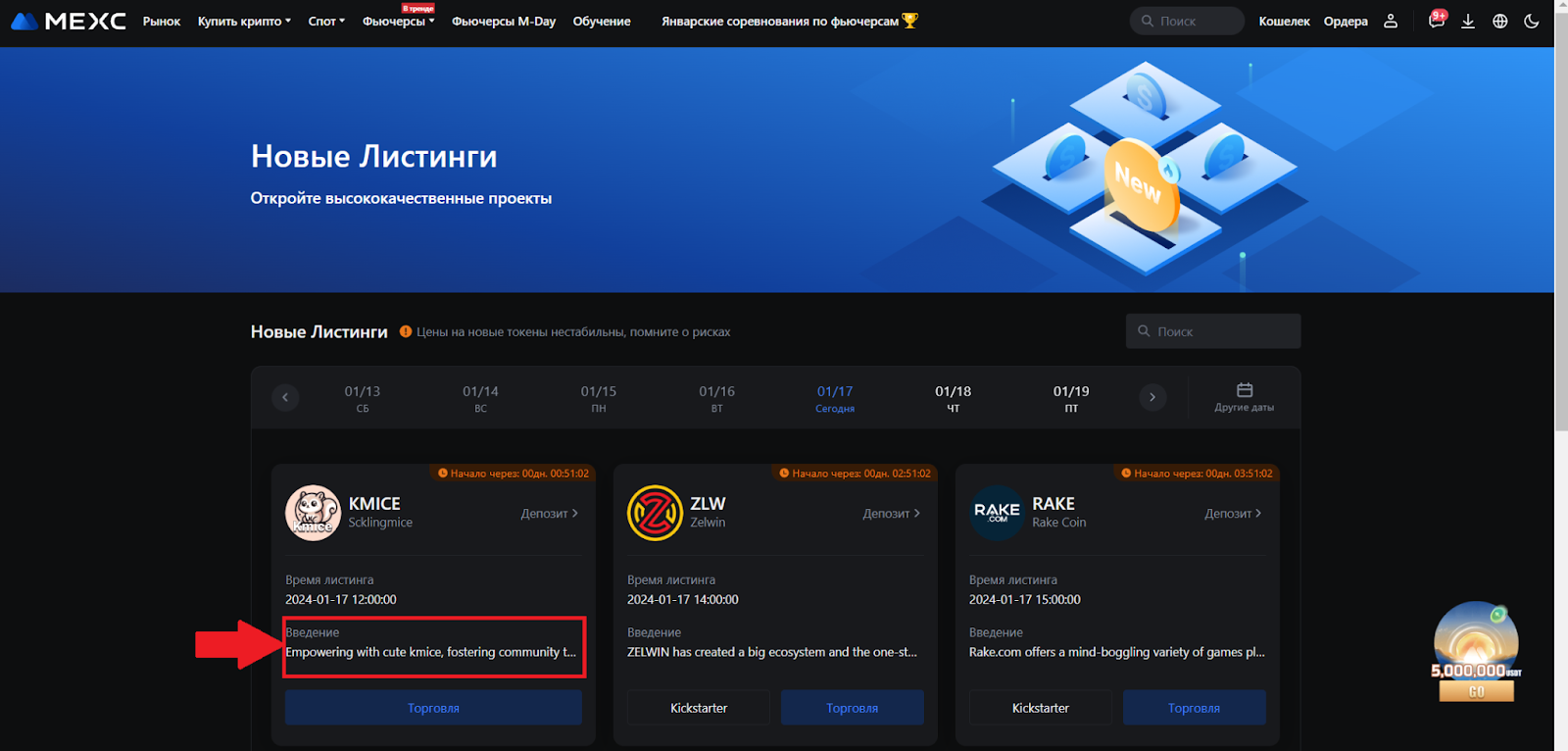Viewport: 1568px width, 751px height.
Task: Select the KMICE token logo
Action: pos(313,513)
